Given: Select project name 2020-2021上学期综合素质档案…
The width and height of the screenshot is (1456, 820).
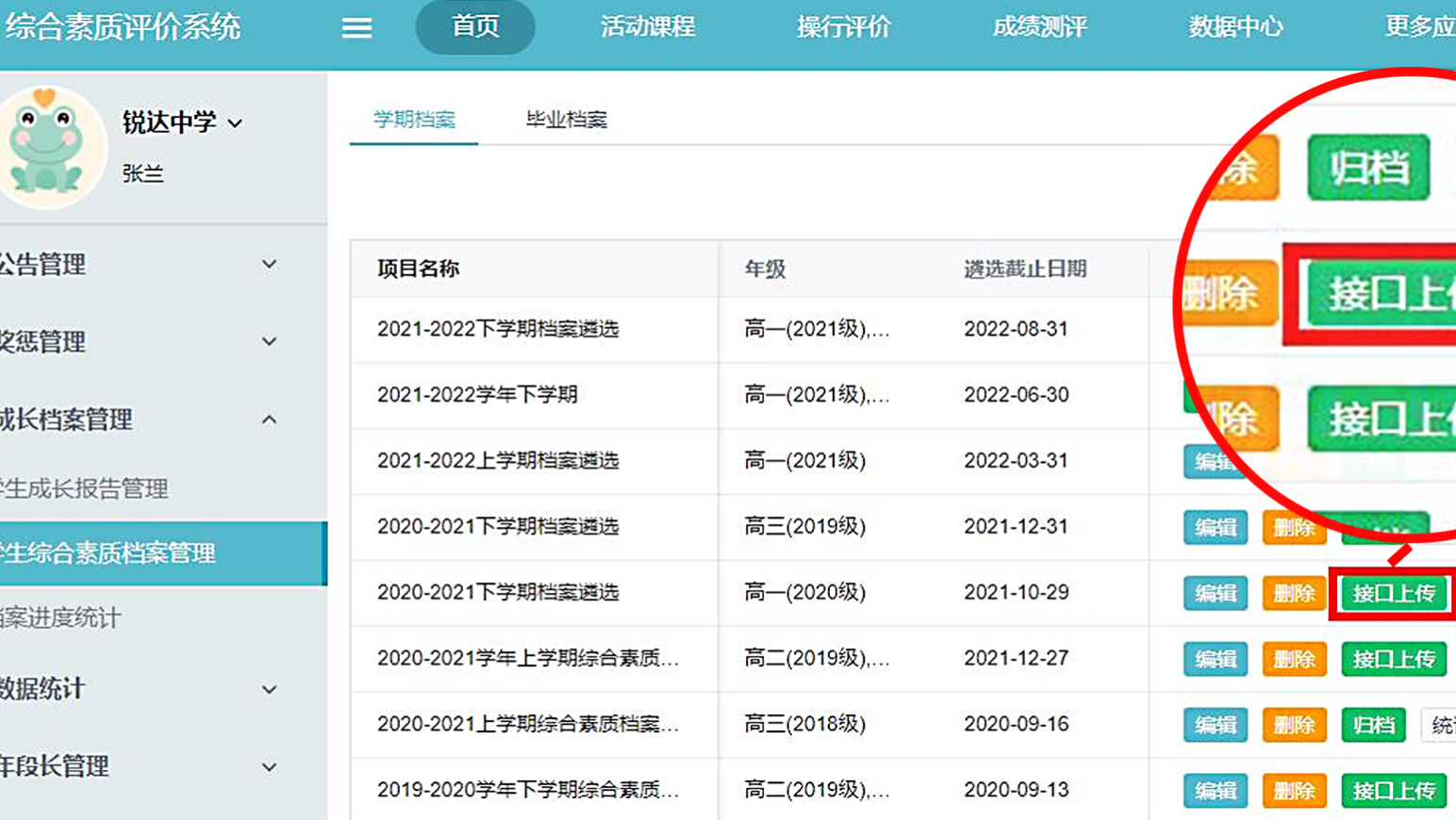Looking at the screenshot, I should pyautogui.click(x=528, y=724).
